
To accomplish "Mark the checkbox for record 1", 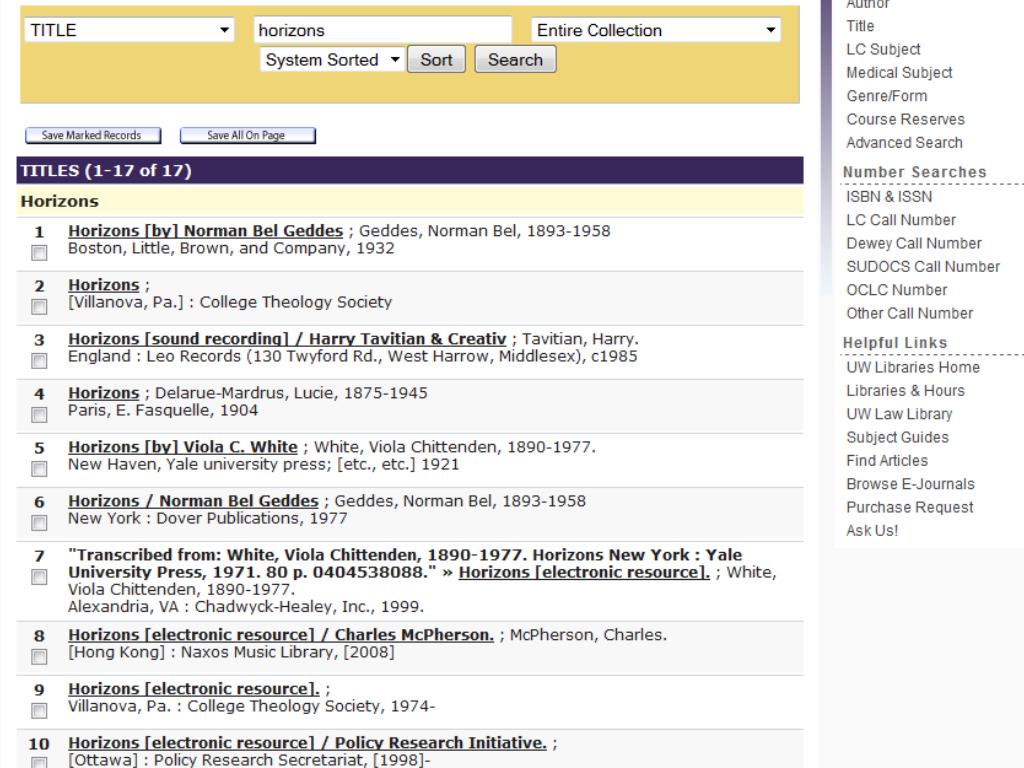I will (x=39, y=253).
